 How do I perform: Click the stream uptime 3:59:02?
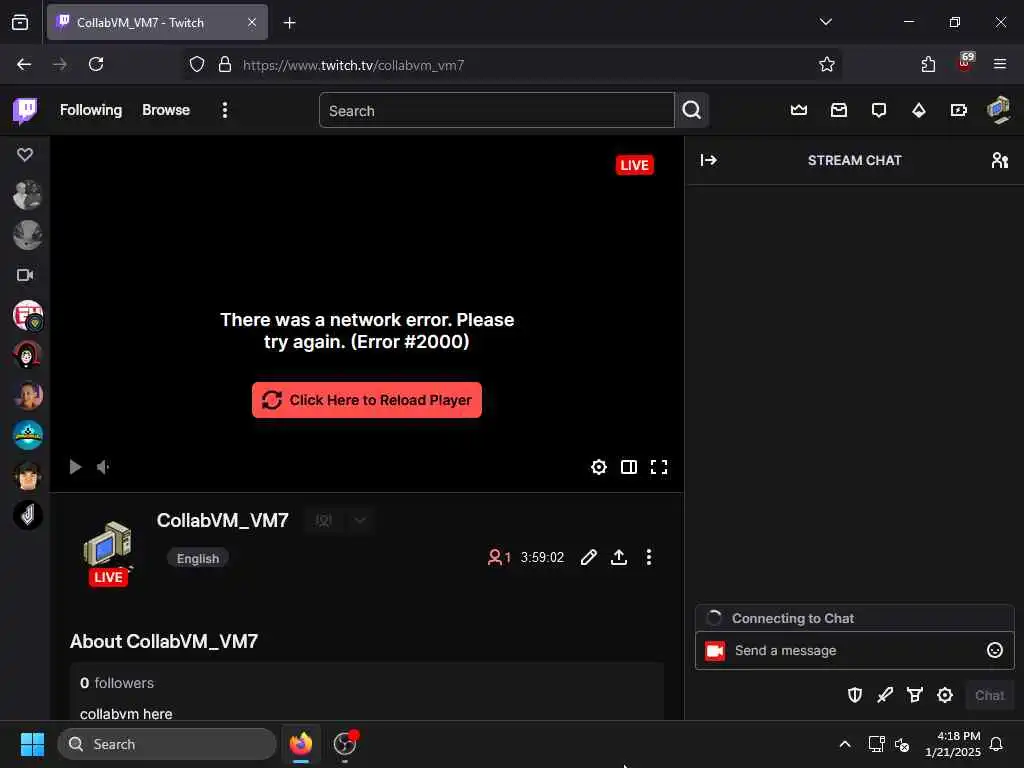542,557
